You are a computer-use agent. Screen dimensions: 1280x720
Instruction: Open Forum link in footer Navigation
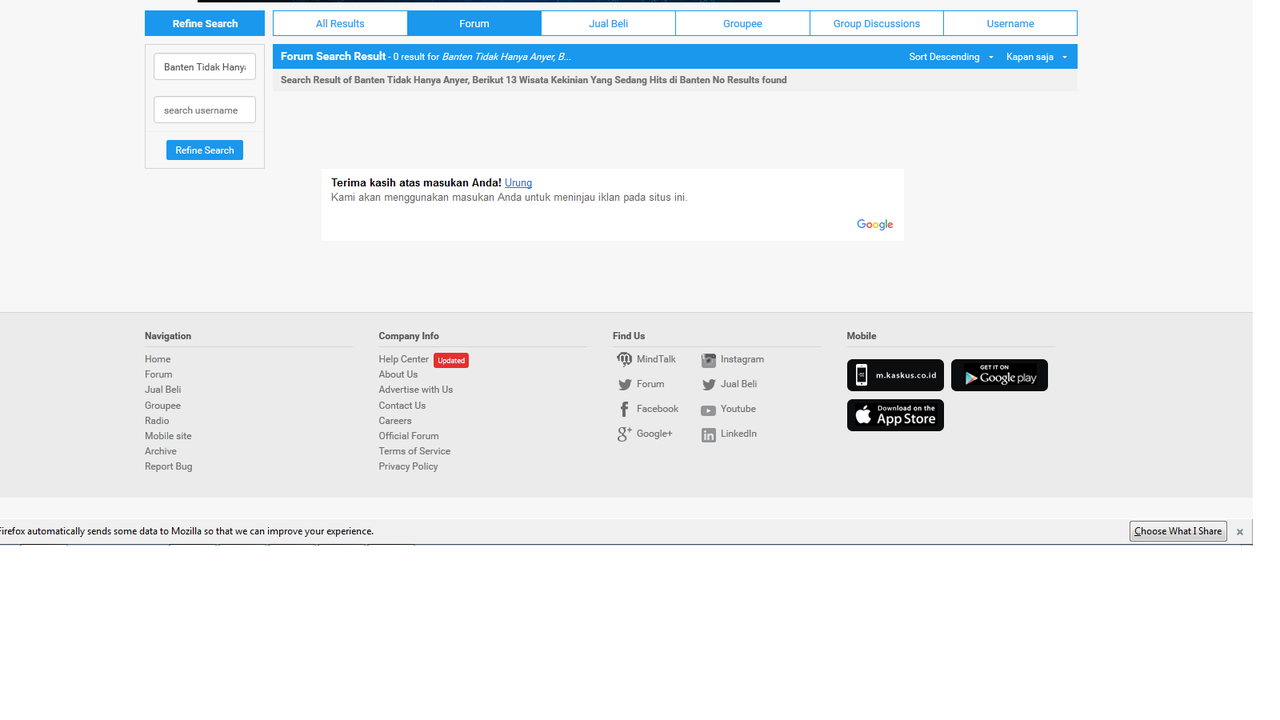158,375
